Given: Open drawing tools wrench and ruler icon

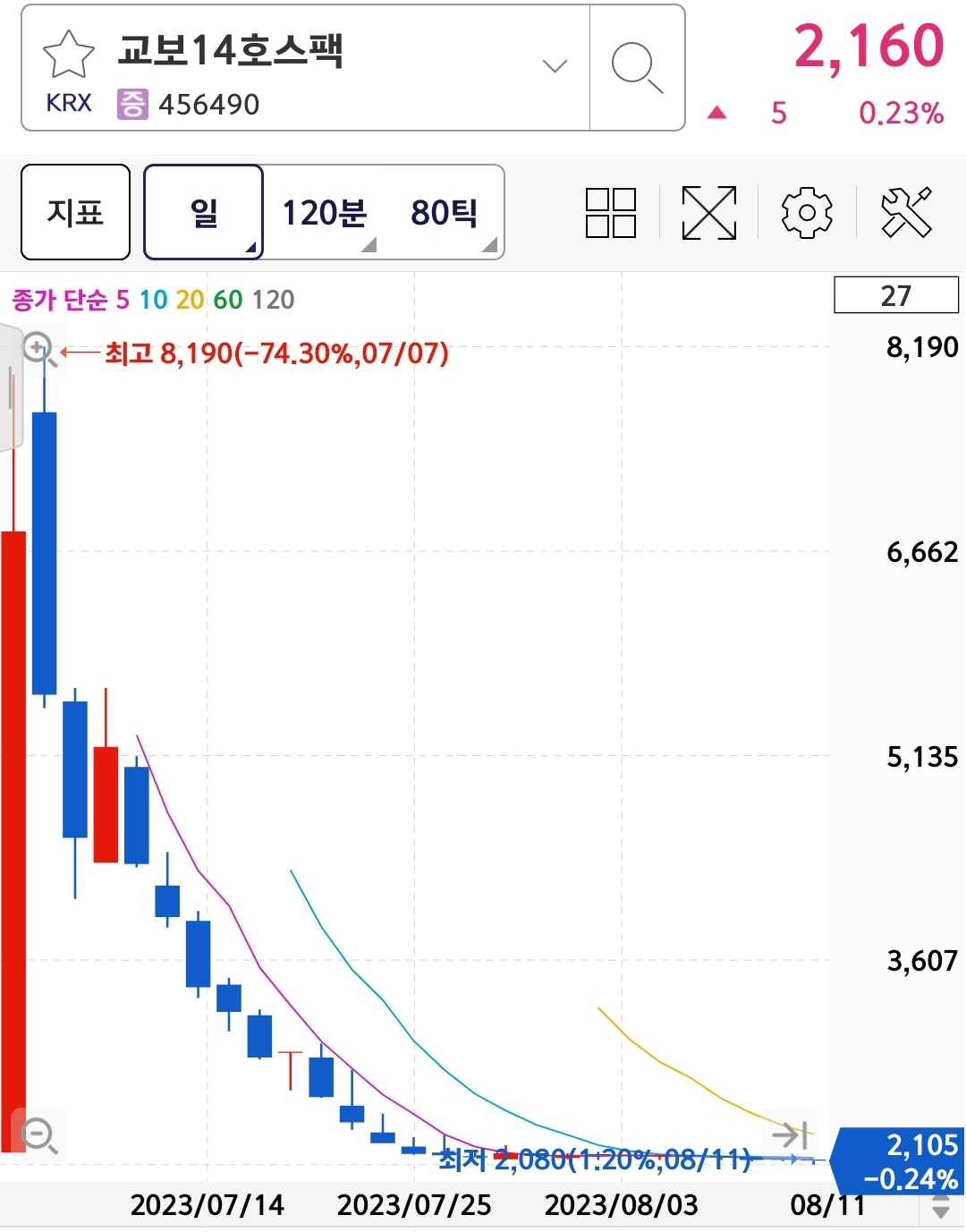Looking at the screenshot, I should (x=906, y=213).
